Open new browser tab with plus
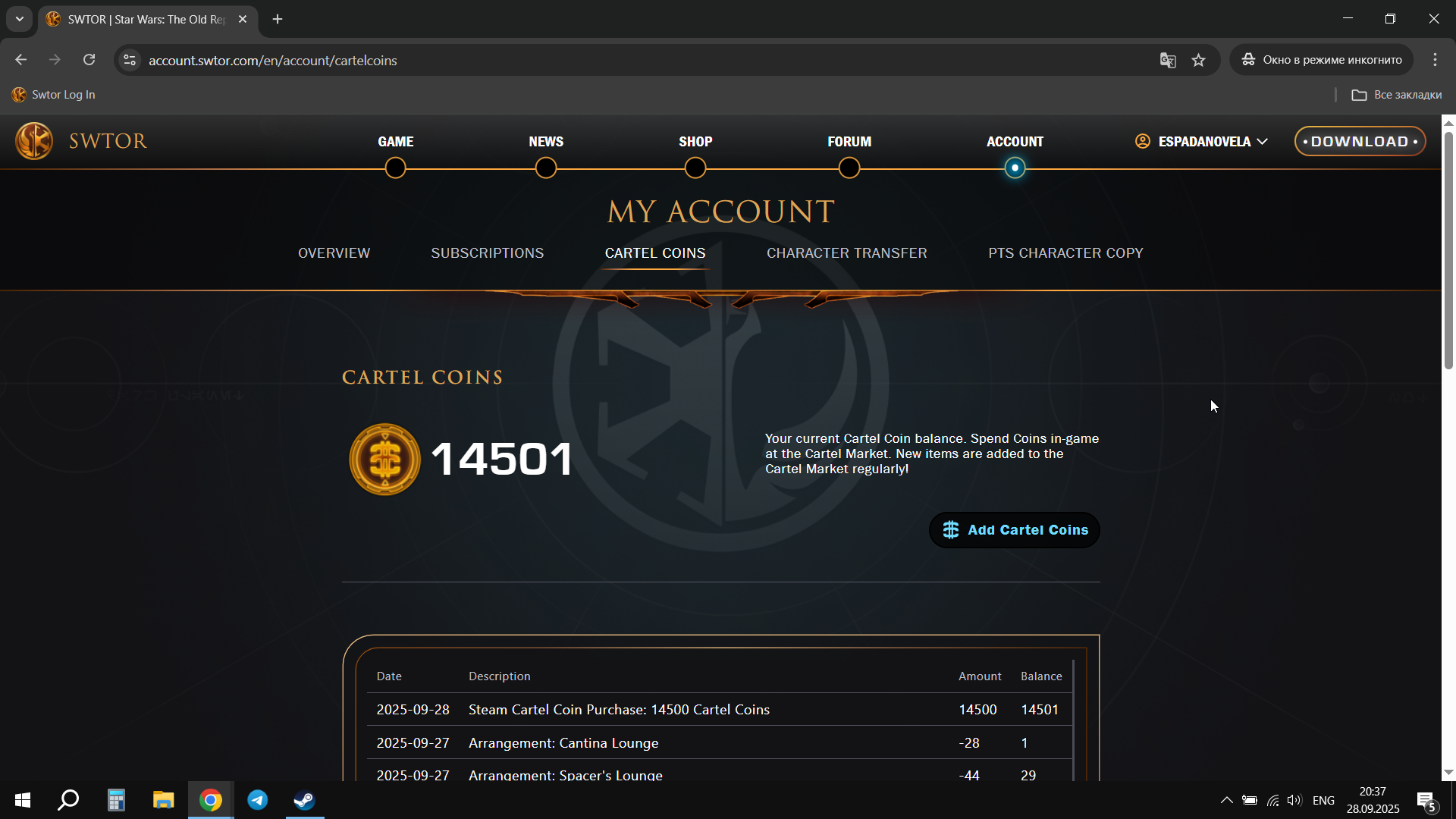1456x819 pixels. [x=278, y=19]
